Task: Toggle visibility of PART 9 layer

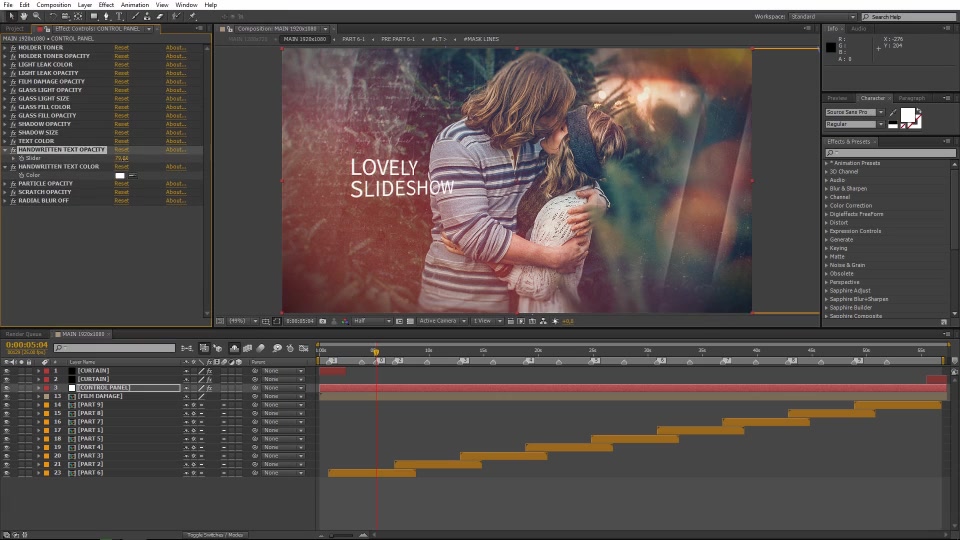Action: (7, 405)
